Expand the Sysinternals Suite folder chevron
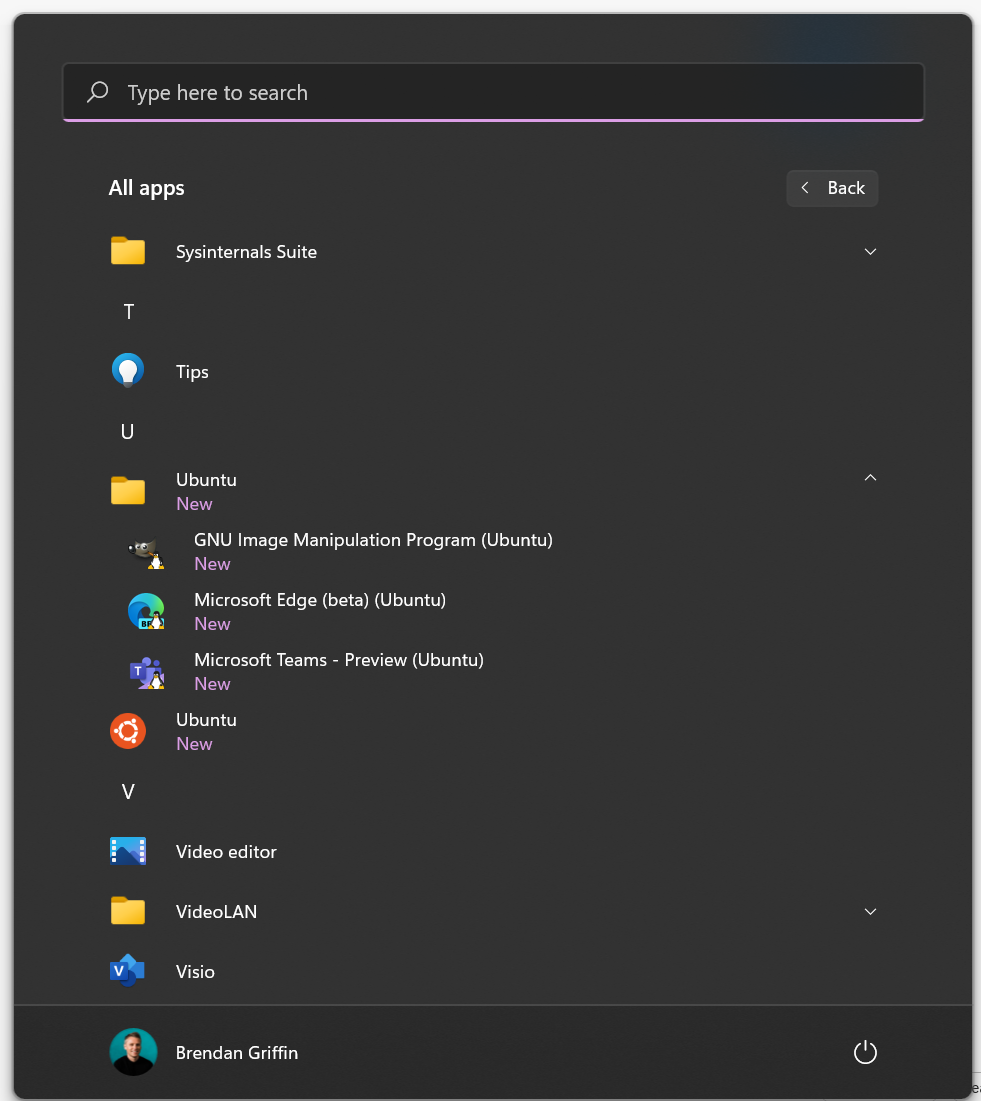Viewport: 981px width, 1101px height. (870, 252)
